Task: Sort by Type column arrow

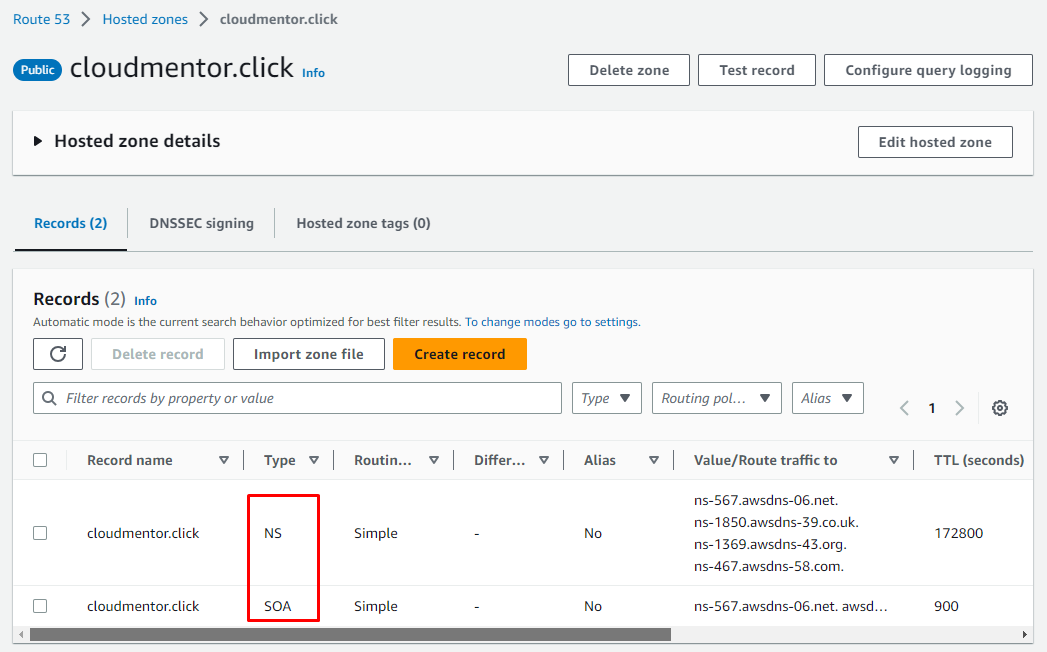Action: [314, 461]
